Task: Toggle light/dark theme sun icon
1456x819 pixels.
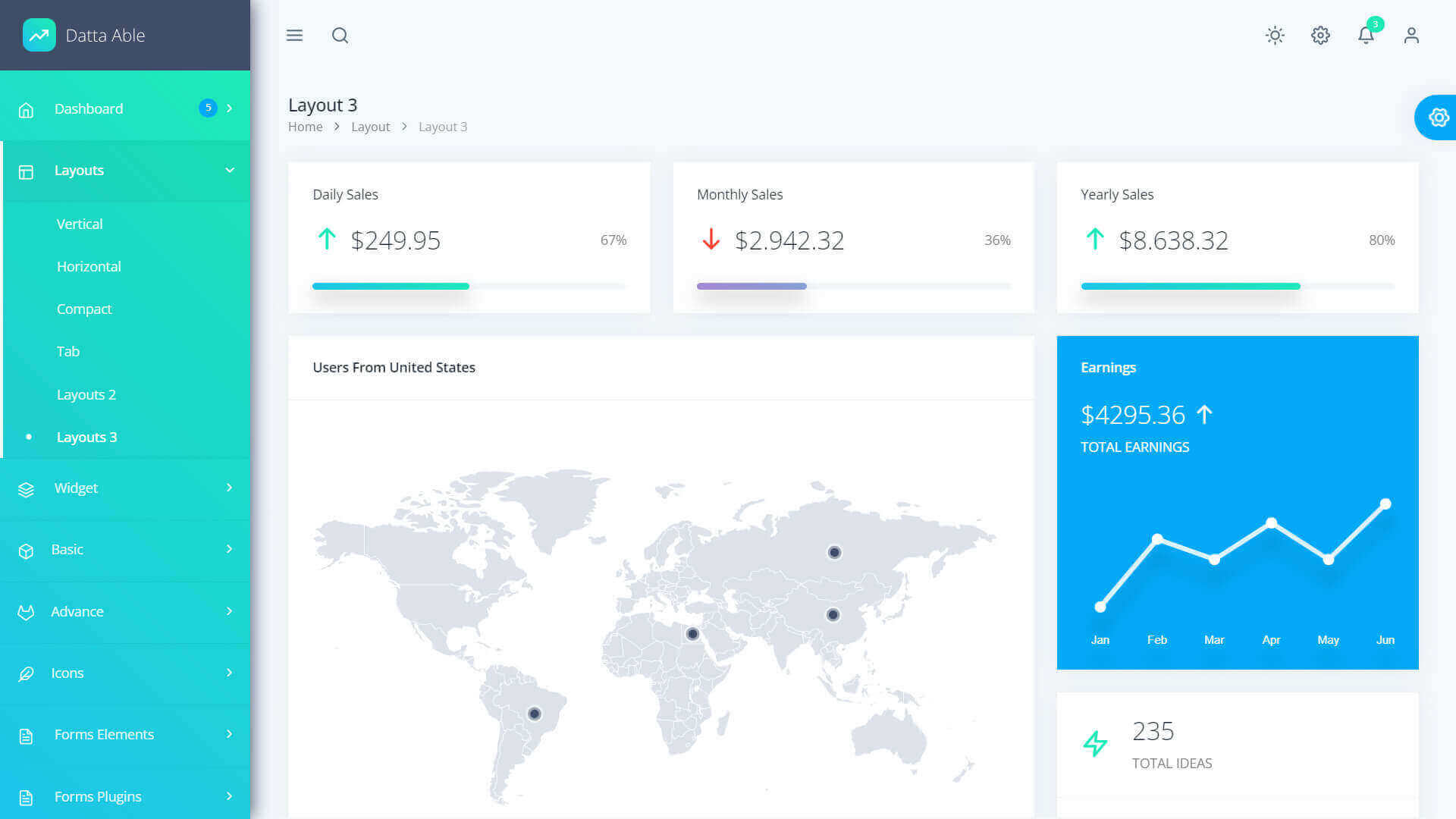Action: 1275,36
